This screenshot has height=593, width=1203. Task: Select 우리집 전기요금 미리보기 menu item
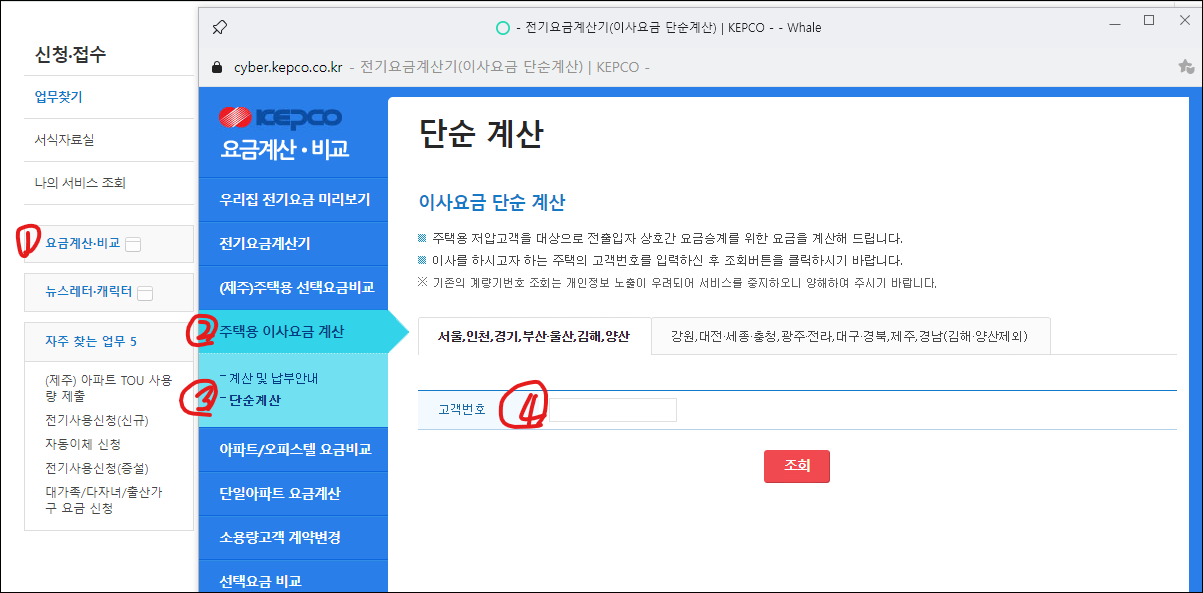(x=293, y=199)
